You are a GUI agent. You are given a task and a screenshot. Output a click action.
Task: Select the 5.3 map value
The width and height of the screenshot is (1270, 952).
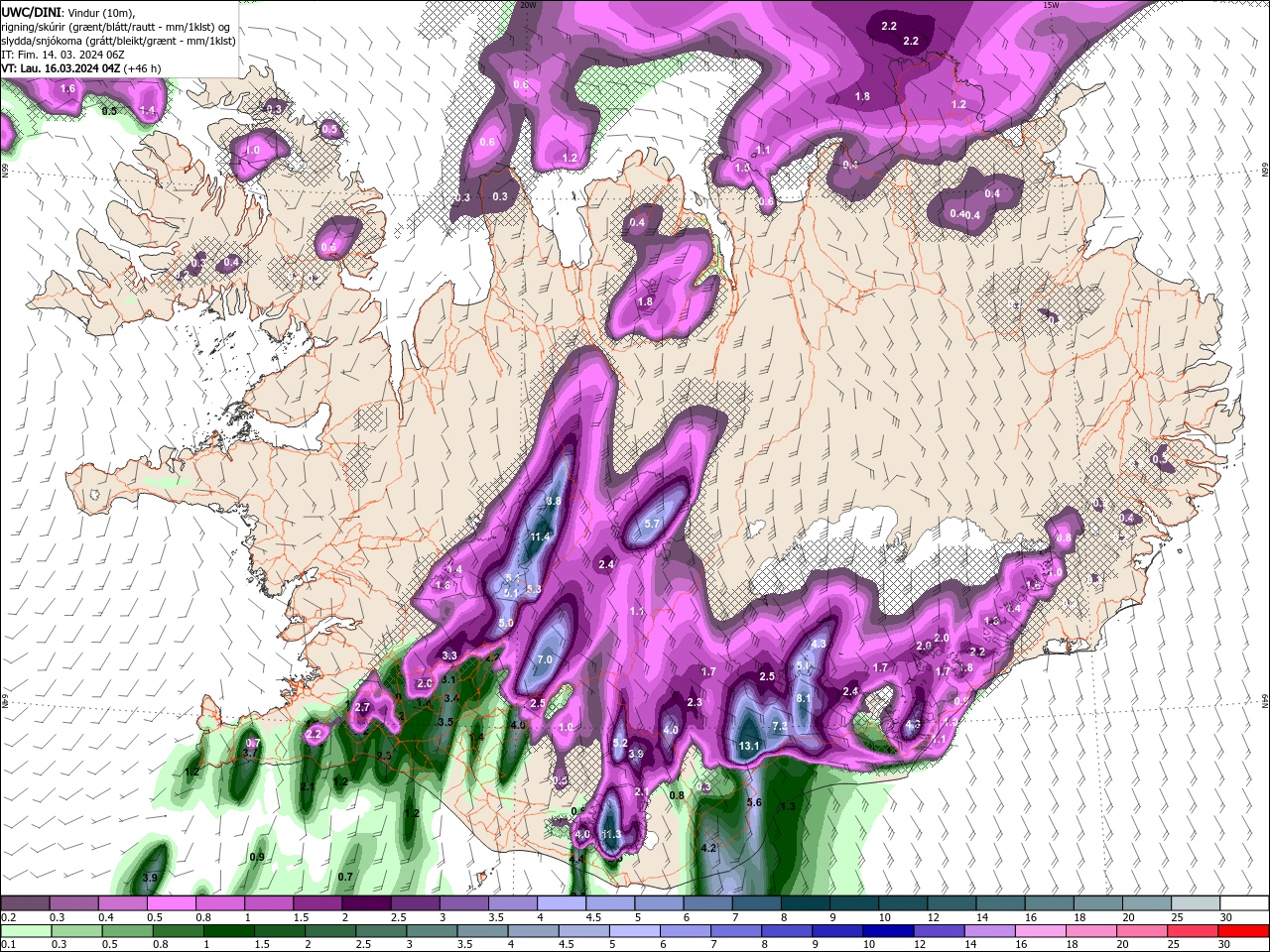tap(534, 589)
